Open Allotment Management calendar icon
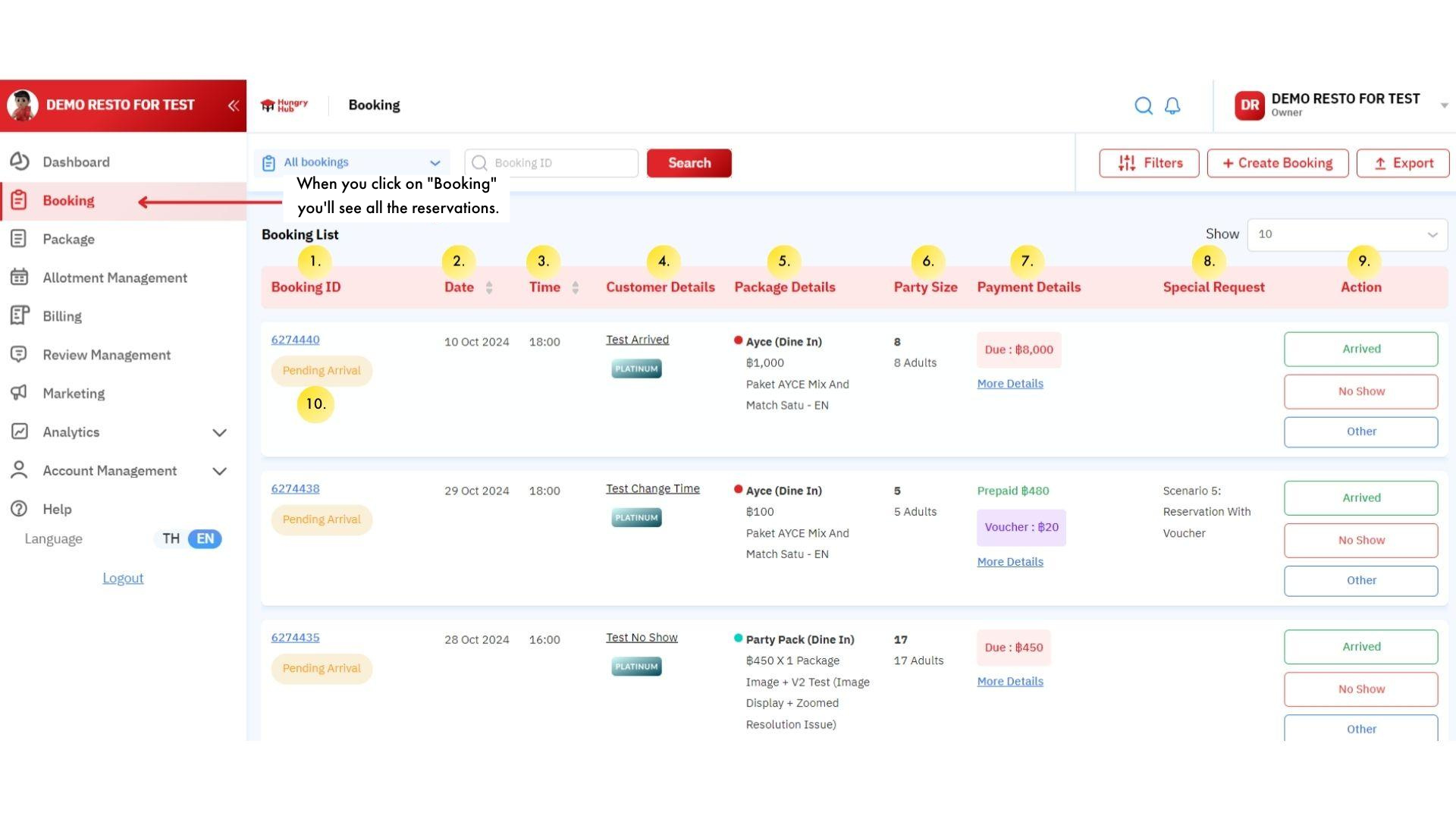1456x819 pixels. (20, 278)
